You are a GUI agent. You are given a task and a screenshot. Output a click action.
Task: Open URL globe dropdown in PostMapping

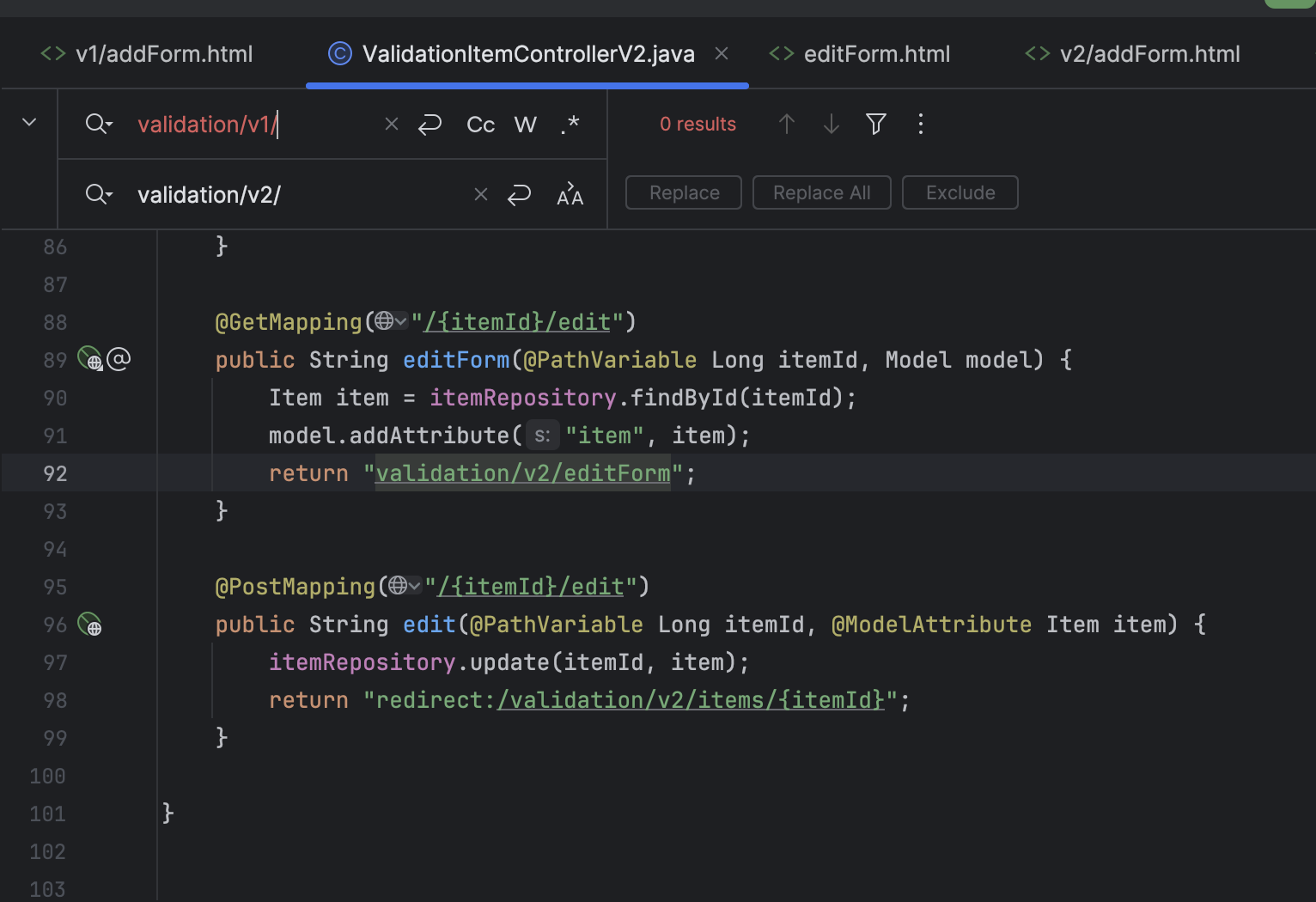[405, 587]
